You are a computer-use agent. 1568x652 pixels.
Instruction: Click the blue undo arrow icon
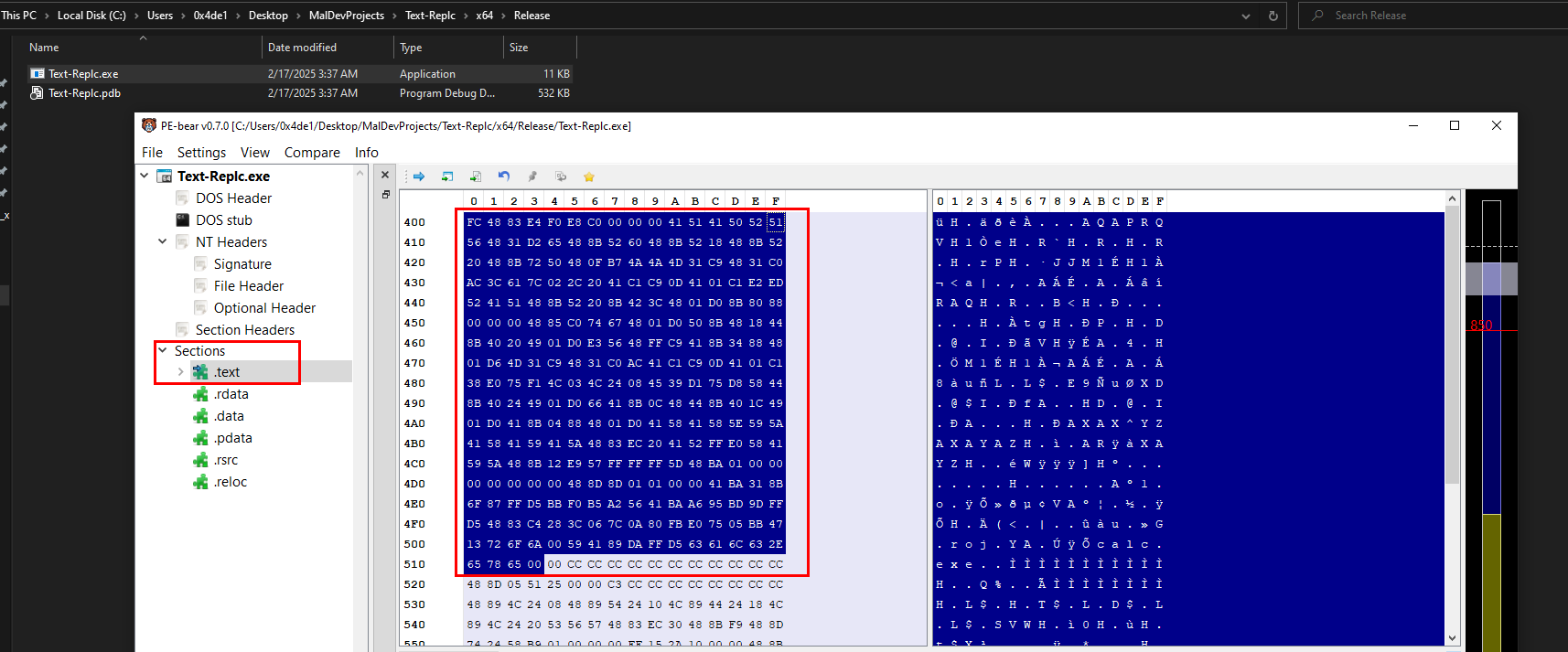pyautogui.click(x=504, y=176)
